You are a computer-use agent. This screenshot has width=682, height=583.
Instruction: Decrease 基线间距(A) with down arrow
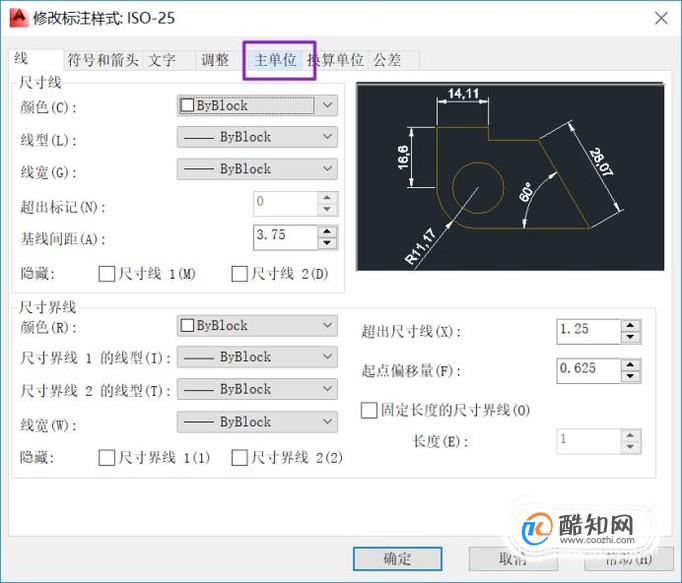coord(327,243)
